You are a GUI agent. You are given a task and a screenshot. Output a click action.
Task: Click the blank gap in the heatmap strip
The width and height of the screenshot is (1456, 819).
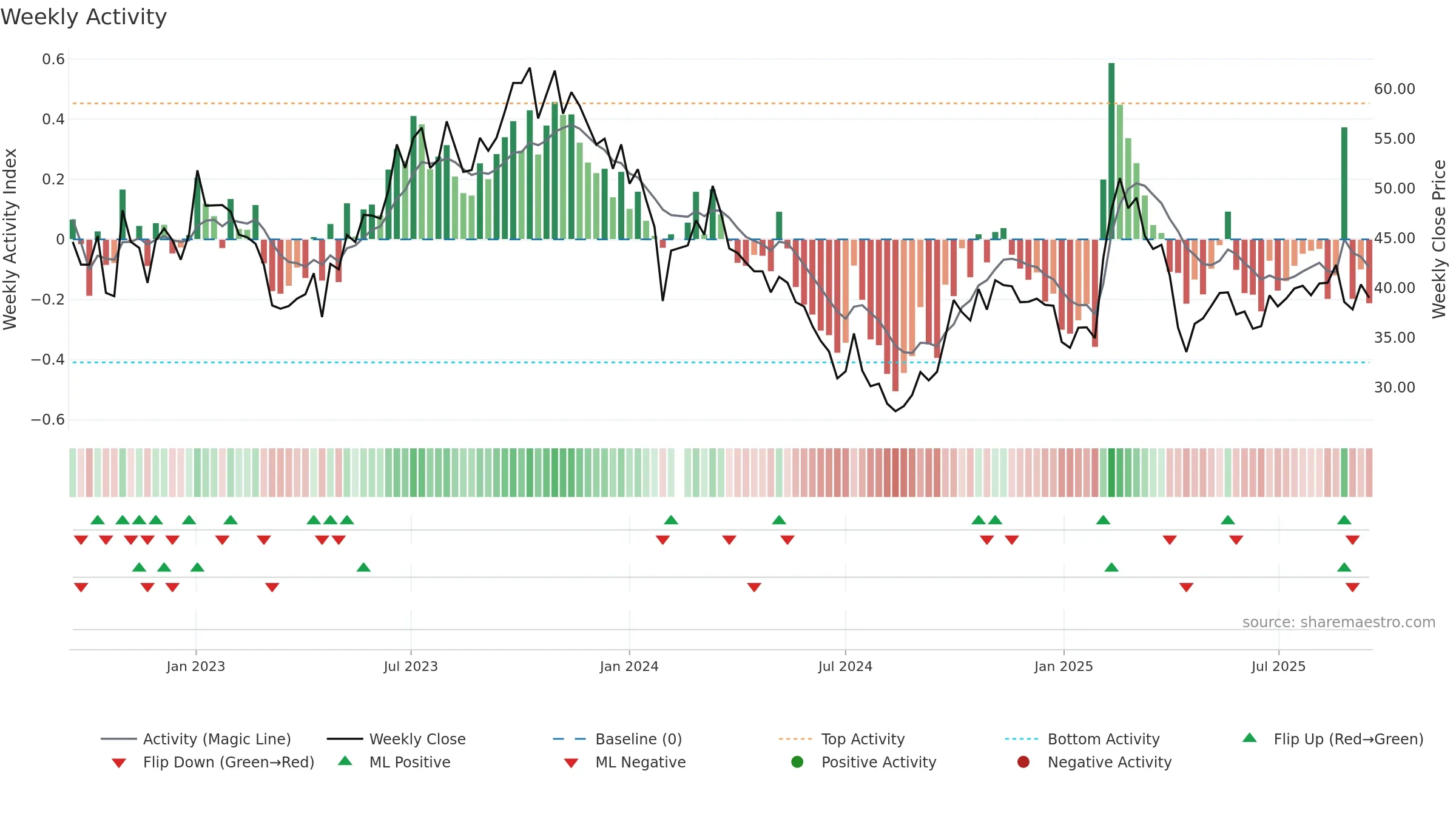click(x=679, y=473)
